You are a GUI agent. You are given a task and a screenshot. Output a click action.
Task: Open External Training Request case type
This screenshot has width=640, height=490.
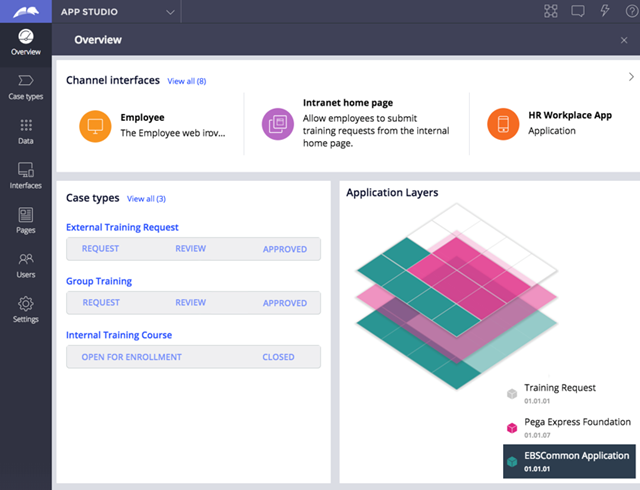[122, 227]
